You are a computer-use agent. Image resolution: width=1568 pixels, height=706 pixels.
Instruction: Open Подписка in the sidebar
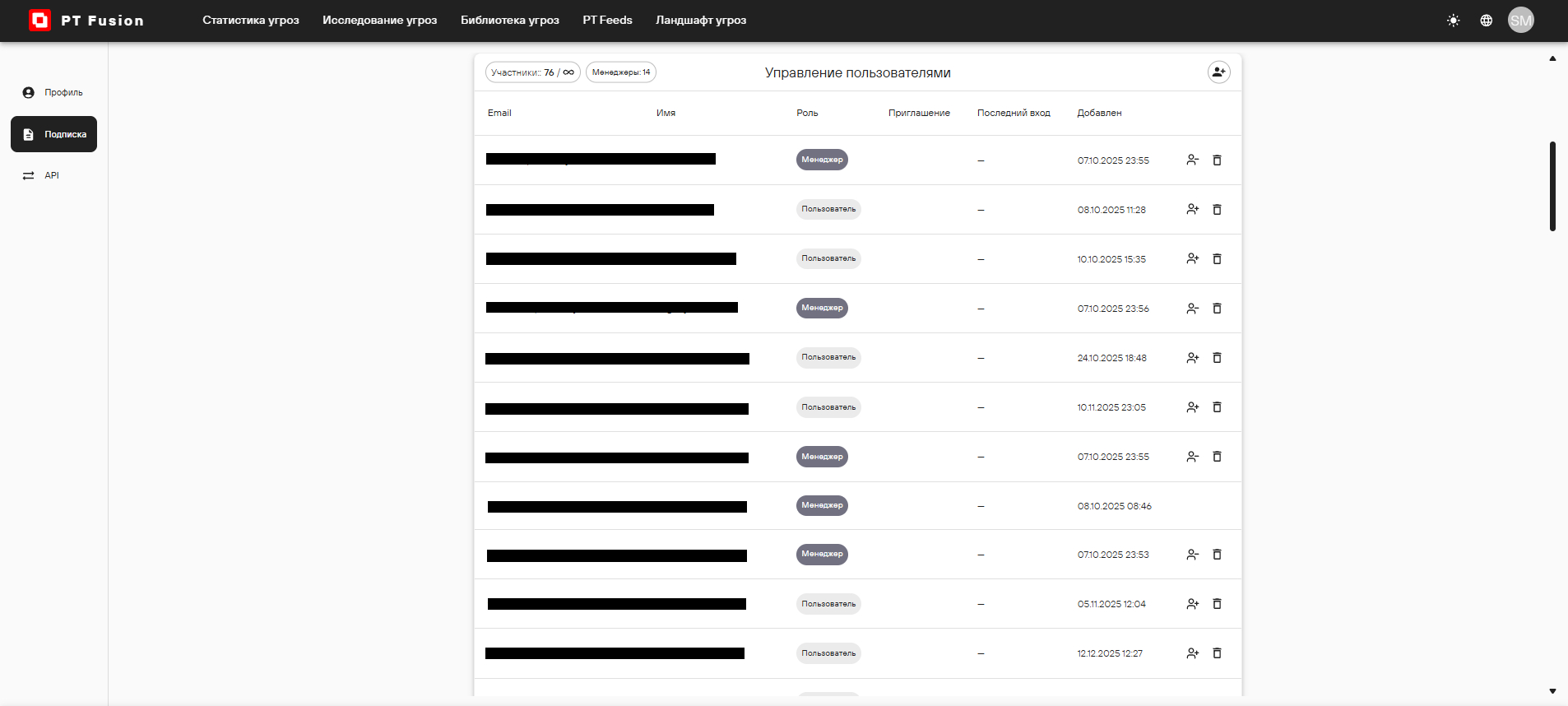pos(53,134)
